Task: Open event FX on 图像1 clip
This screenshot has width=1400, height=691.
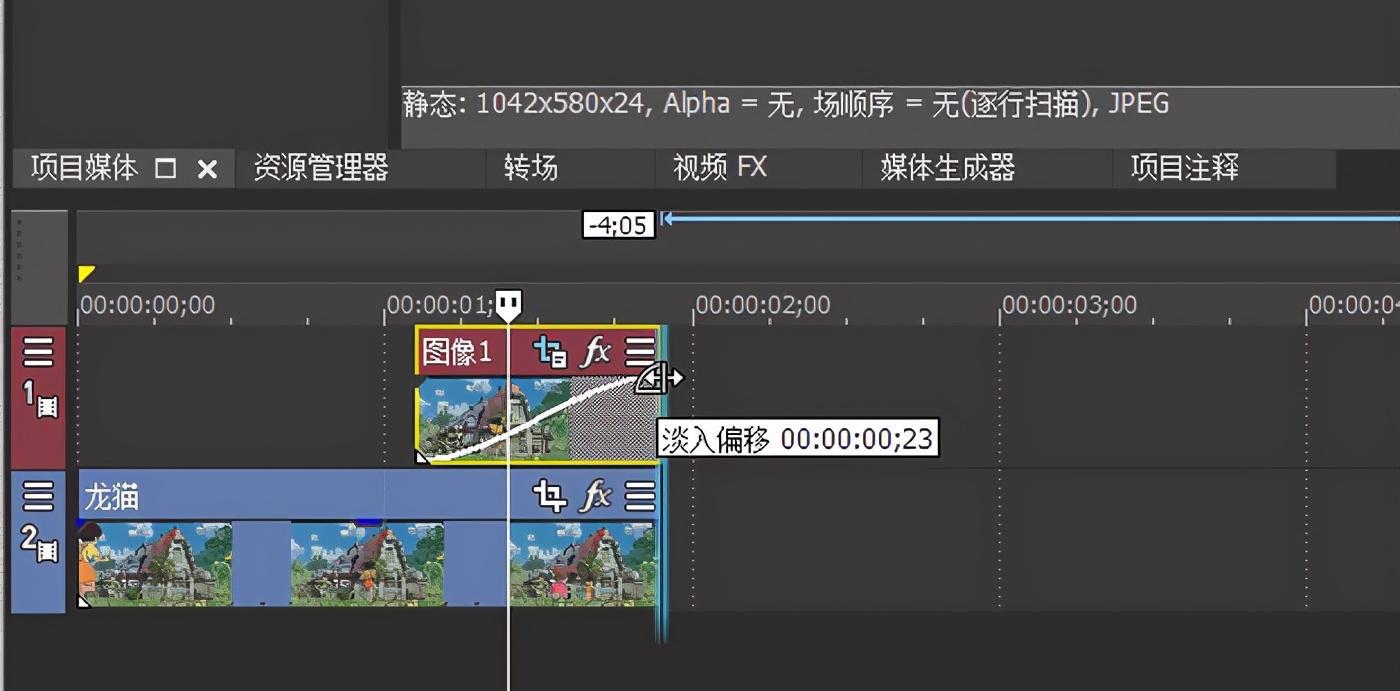Action: 596,351
